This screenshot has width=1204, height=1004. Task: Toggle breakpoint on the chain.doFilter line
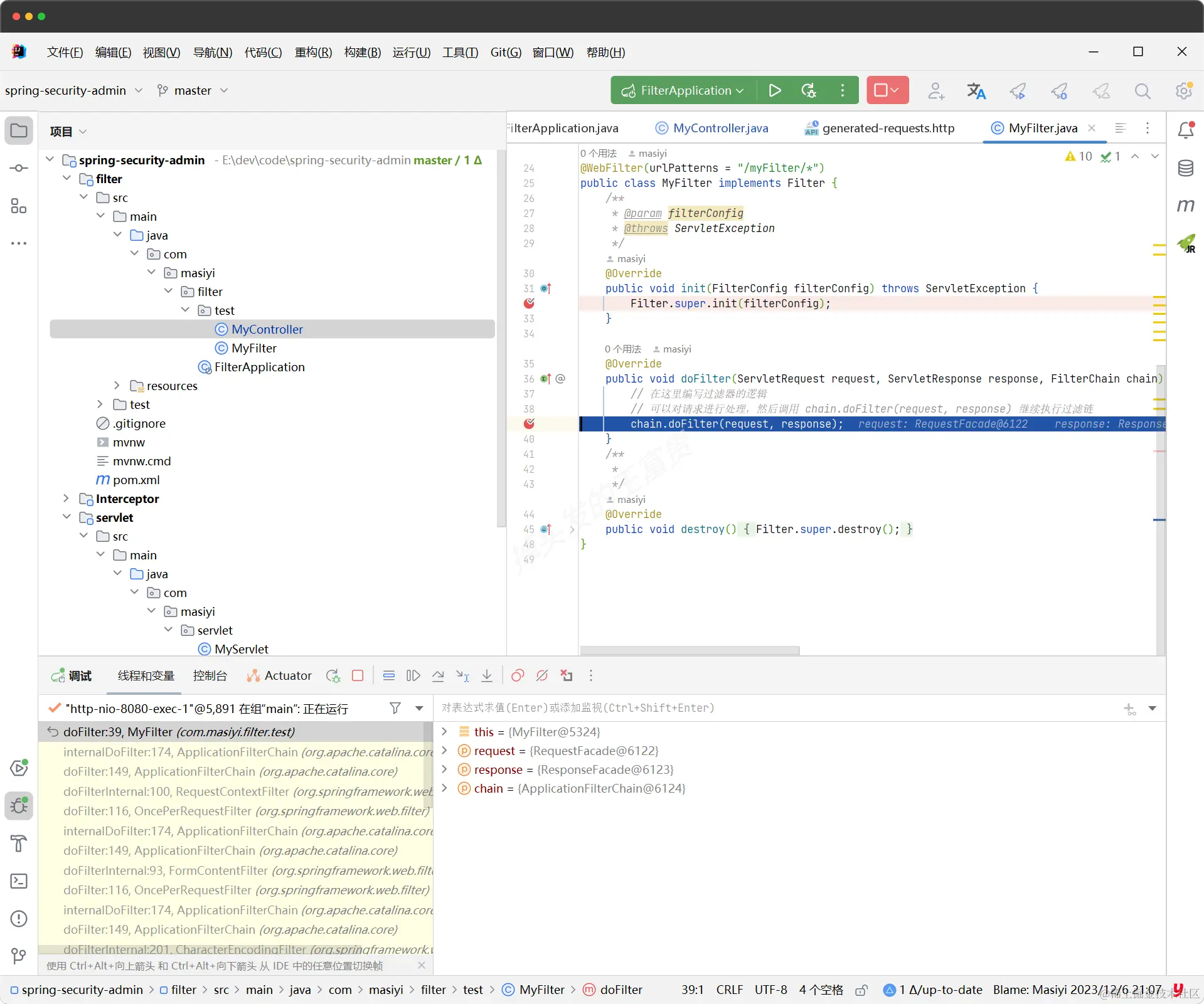pyautogui.click(x=529, y=424)
